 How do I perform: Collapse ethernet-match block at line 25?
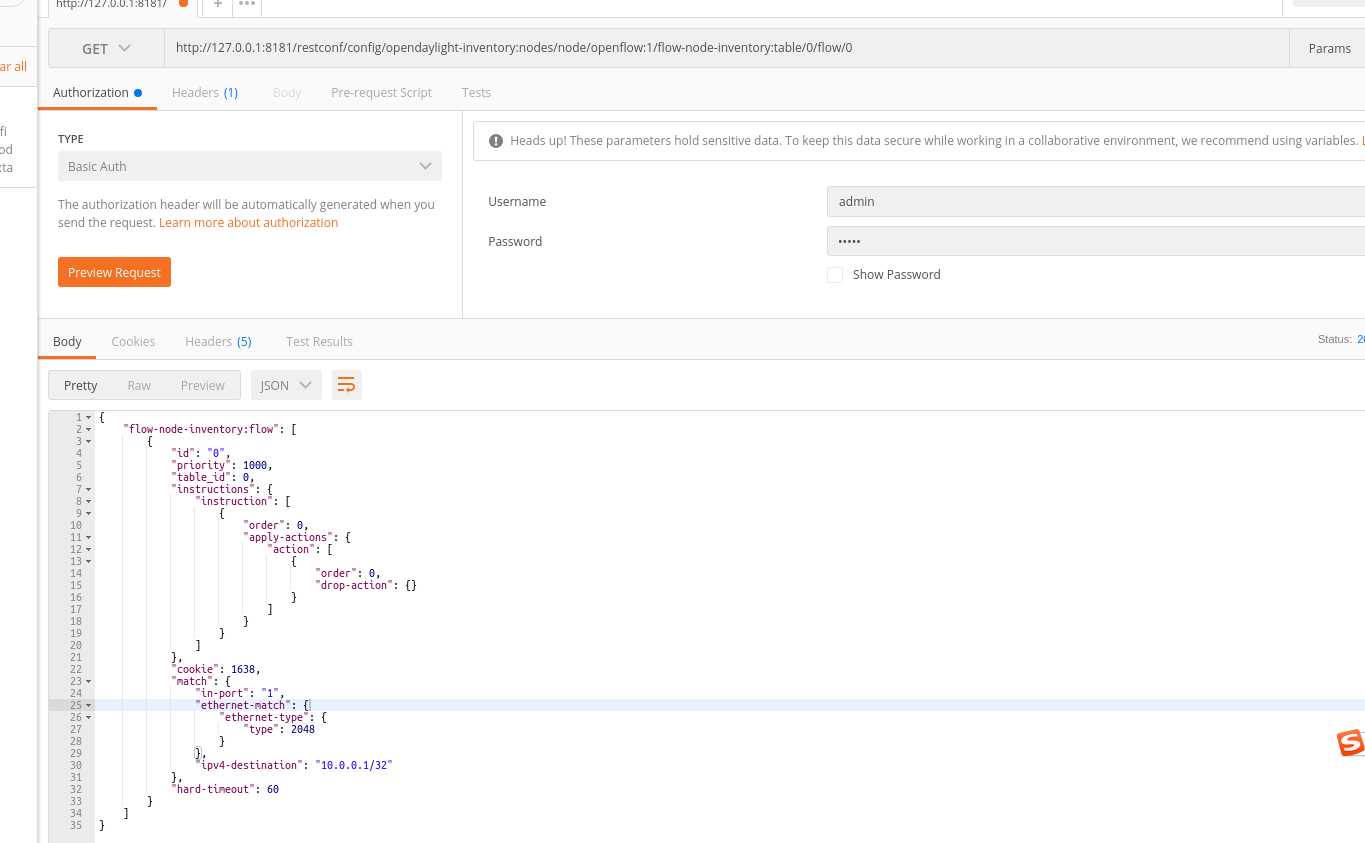88,705
